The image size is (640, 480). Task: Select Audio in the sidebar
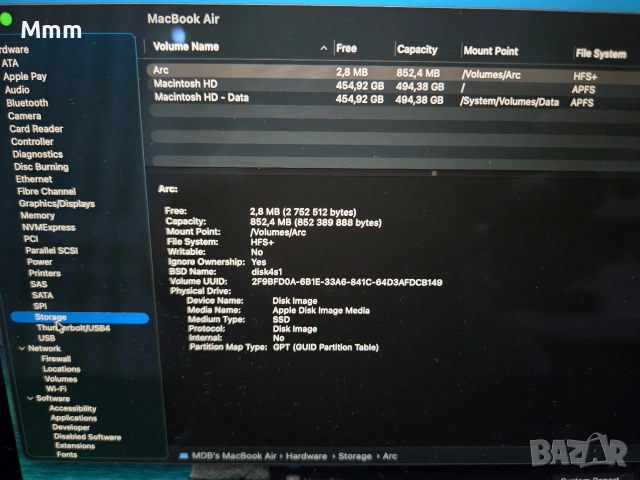click(x=17, y=90)
